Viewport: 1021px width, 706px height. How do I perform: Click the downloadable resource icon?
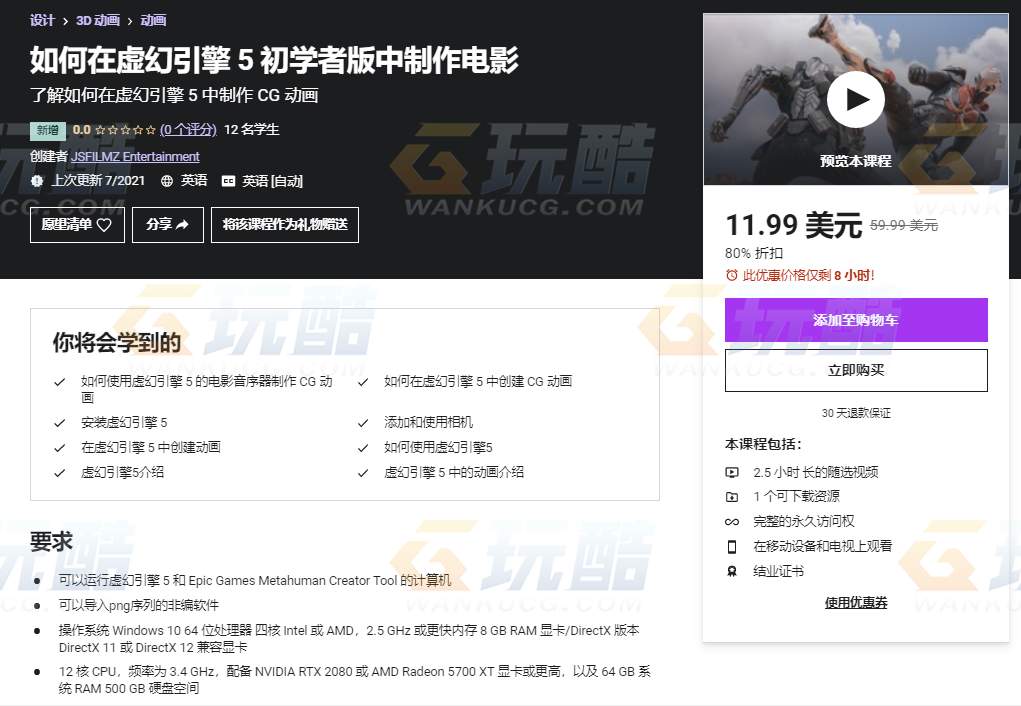(732, 497)
